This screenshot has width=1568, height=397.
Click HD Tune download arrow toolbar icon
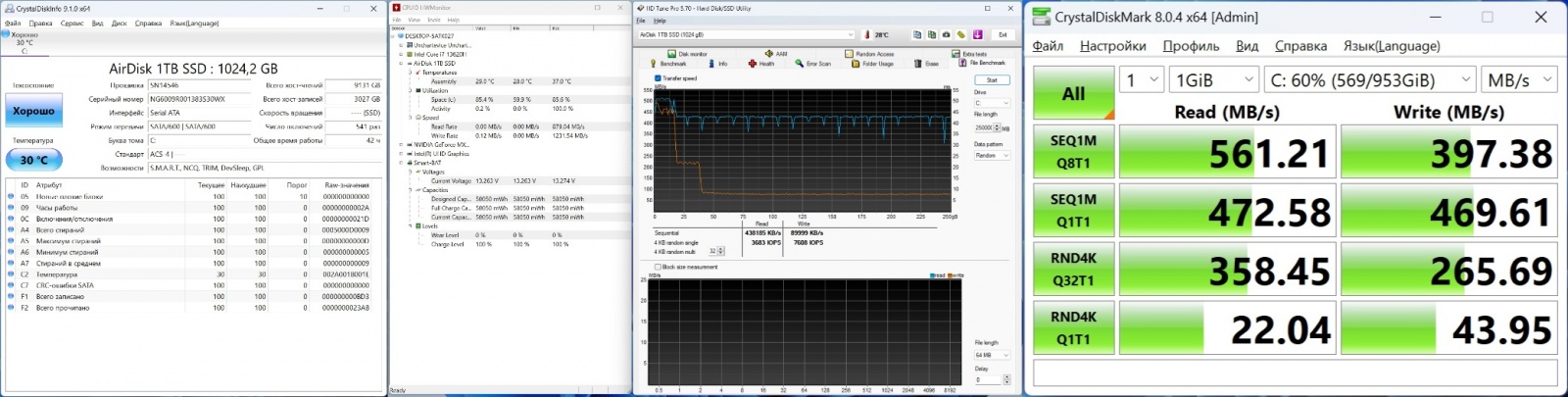click(x=977, y=34)
